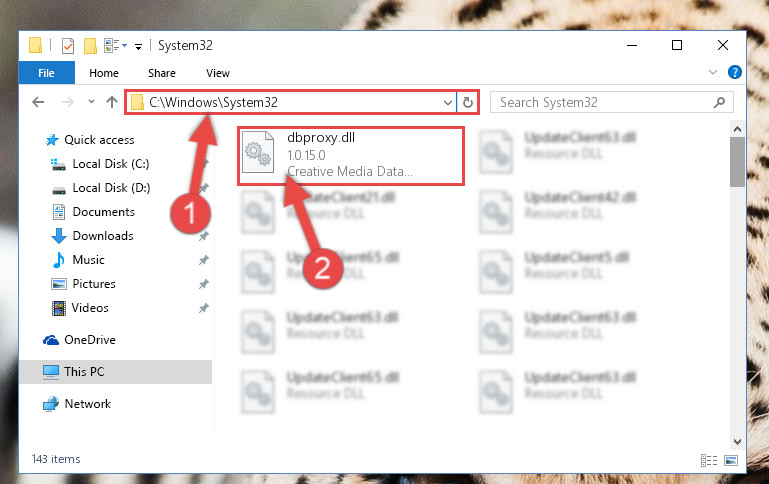769x484 pixels.
Task: Refresh the System32 folder view
Action: click(468, 102)
